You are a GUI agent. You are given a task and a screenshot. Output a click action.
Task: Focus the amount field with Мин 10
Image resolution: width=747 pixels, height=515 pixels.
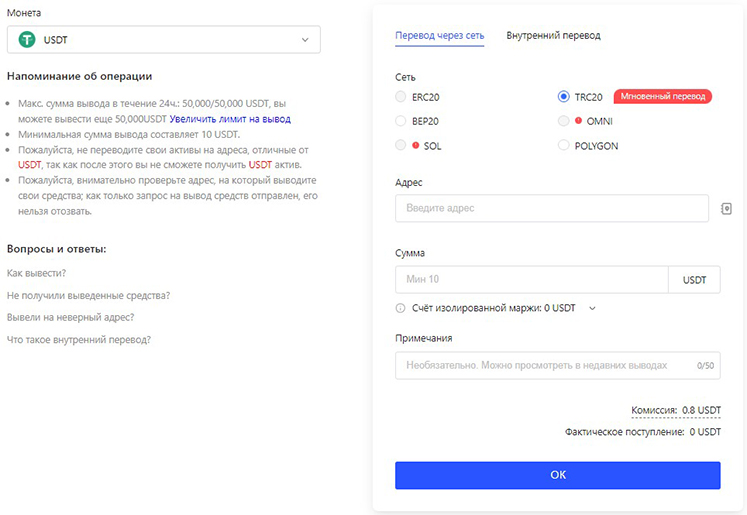[531, 280]
